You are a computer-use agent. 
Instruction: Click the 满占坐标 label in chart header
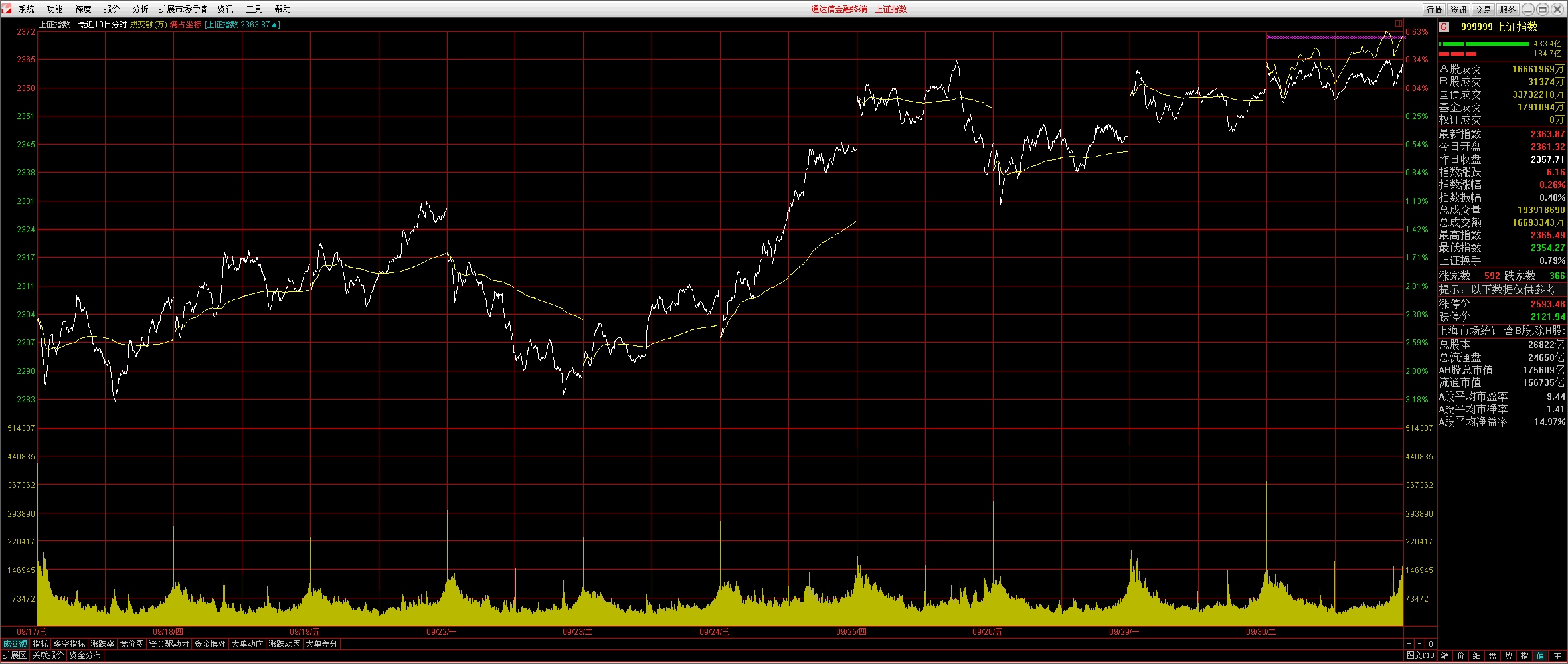point(185,25)
